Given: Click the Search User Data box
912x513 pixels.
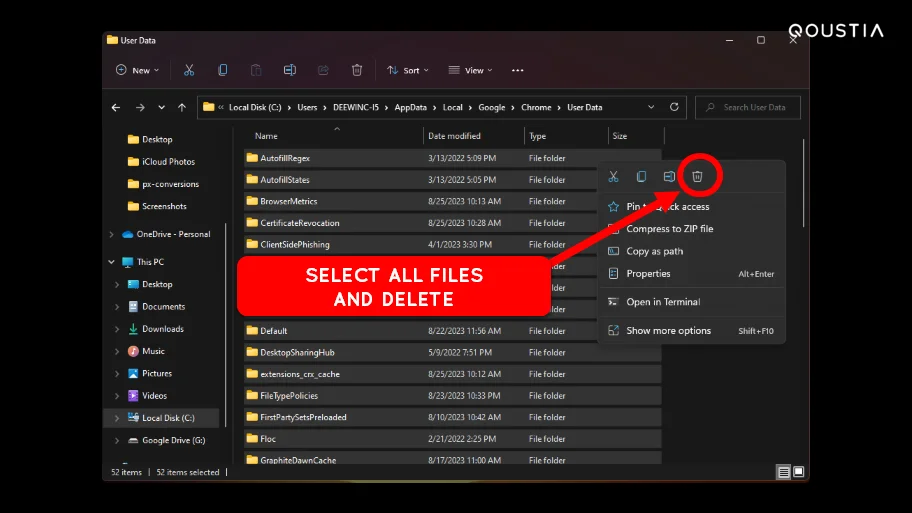Looking at the screenshot, I should (x=748, y=108).
